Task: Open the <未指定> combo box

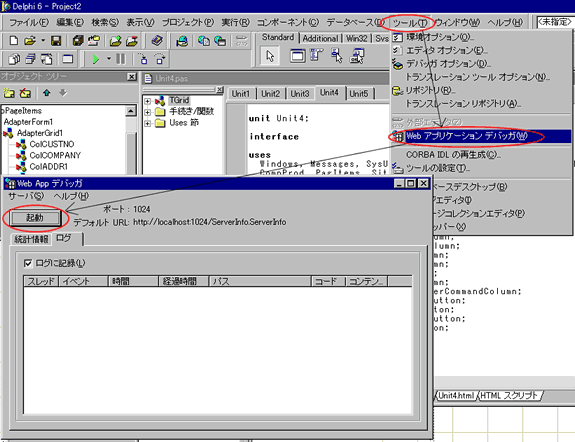Action: pos(555,22)
